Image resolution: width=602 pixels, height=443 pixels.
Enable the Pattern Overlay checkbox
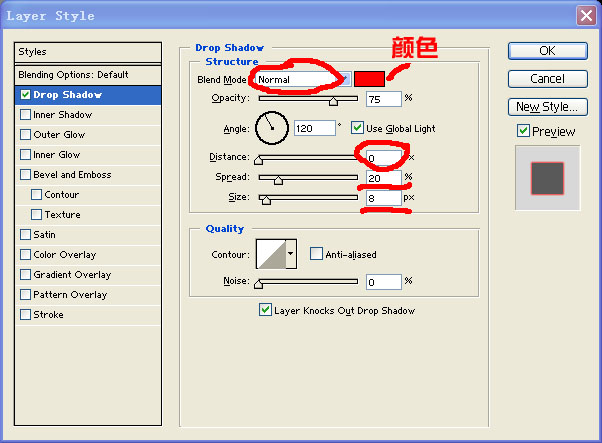[x=25, y=294]
